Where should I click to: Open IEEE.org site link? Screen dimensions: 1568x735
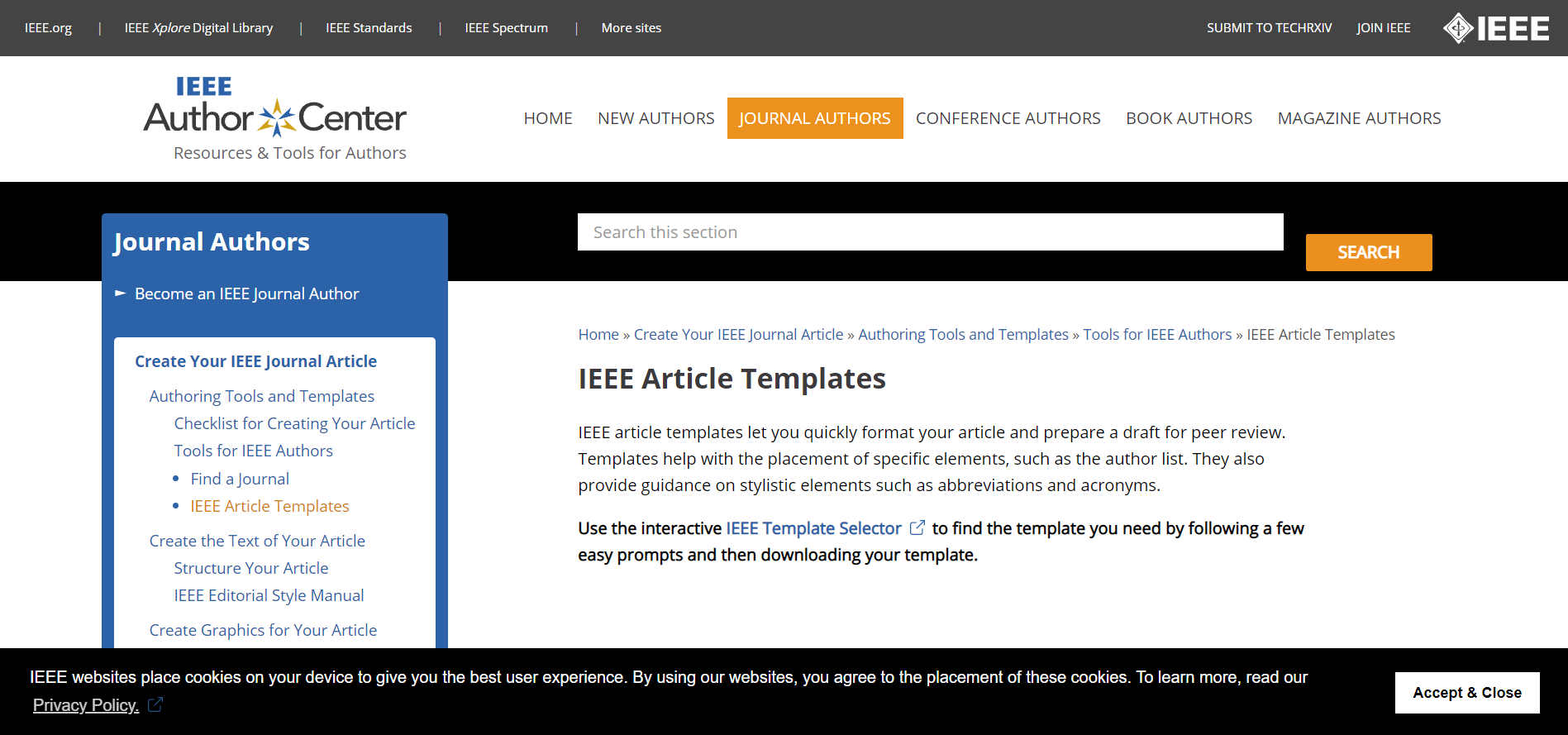48,28
